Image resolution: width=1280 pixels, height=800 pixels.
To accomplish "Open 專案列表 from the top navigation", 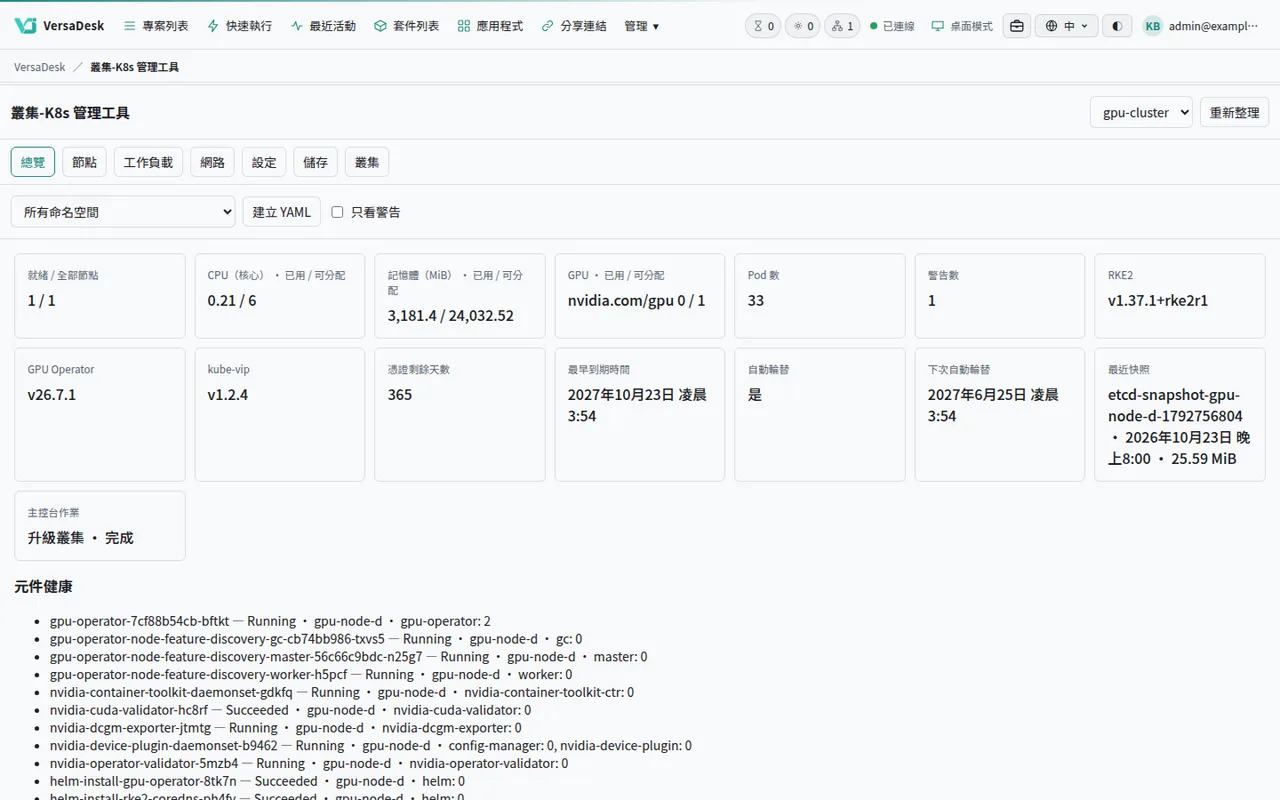I will click(x=156, y=26).
